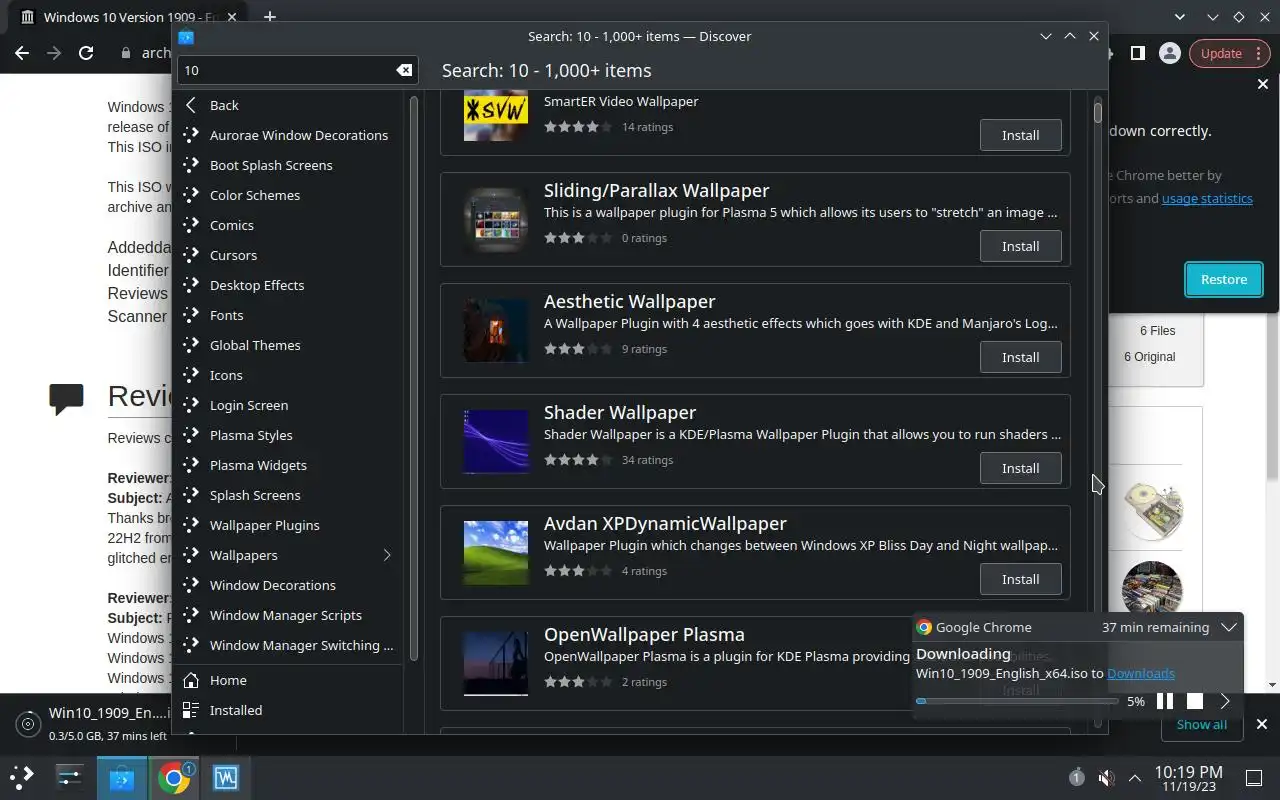This screenshot has height=800, width=1280.
Task: Click the OpenWallpaper Plasma title
Action: pos(644,634)
